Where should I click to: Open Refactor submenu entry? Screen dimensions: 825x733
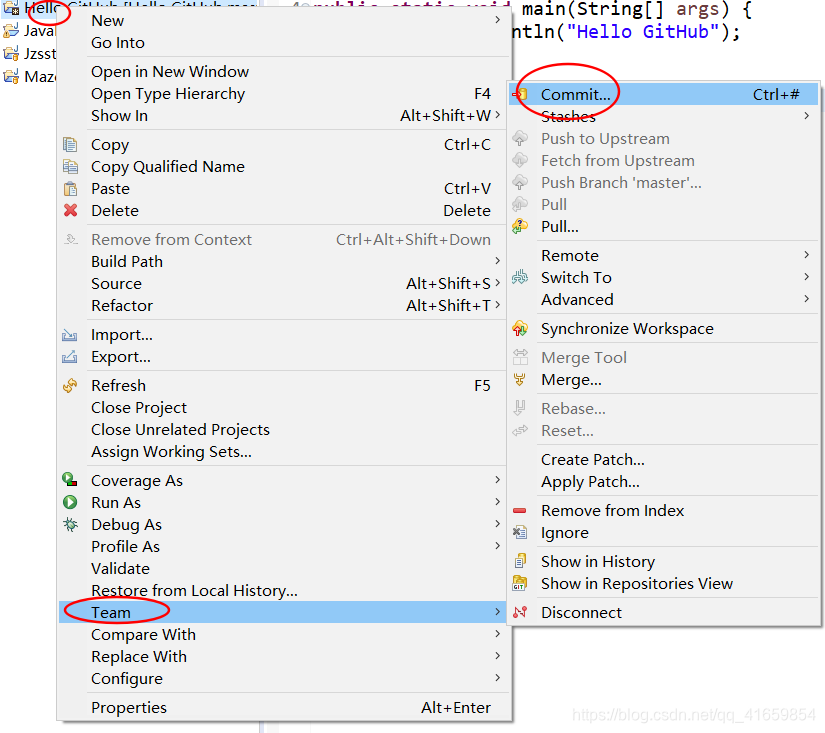click(x=282, y=306)
